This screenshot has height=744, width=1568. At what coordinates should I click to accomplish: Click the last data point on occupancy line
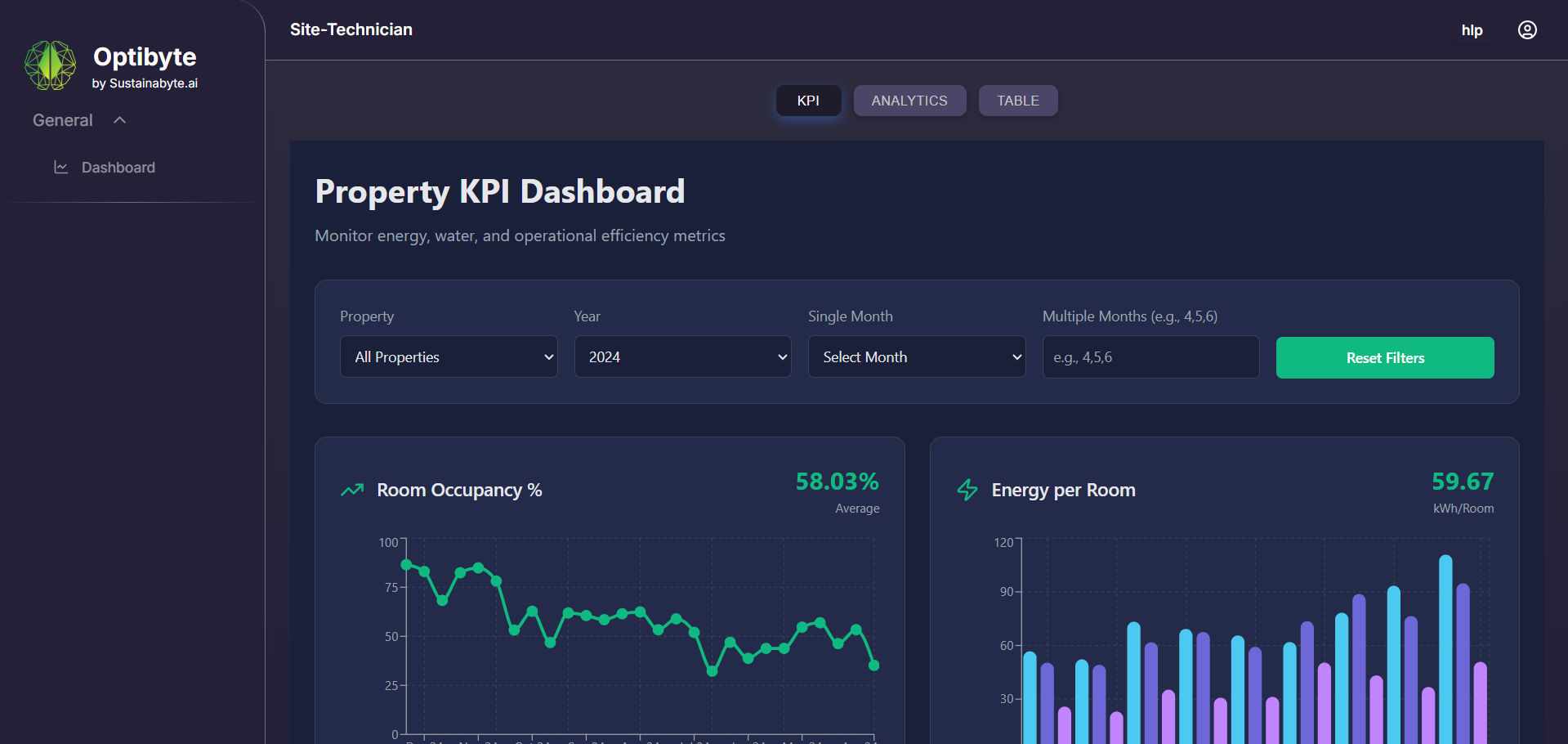[873, 666]
